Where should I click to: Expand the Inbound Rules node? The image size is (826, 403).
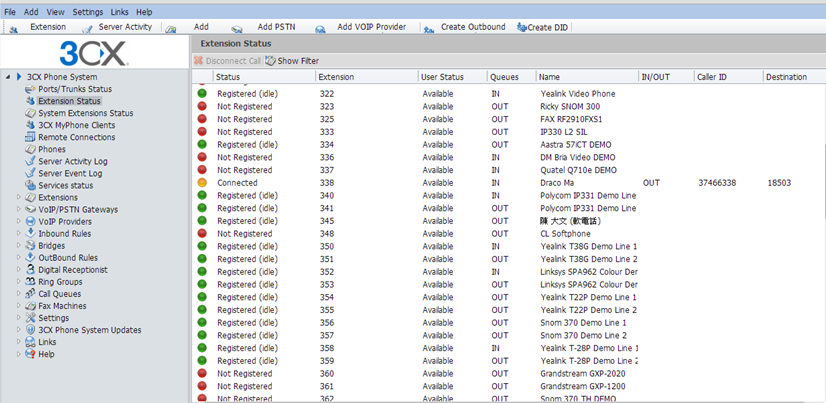click(x=19, y=234)
